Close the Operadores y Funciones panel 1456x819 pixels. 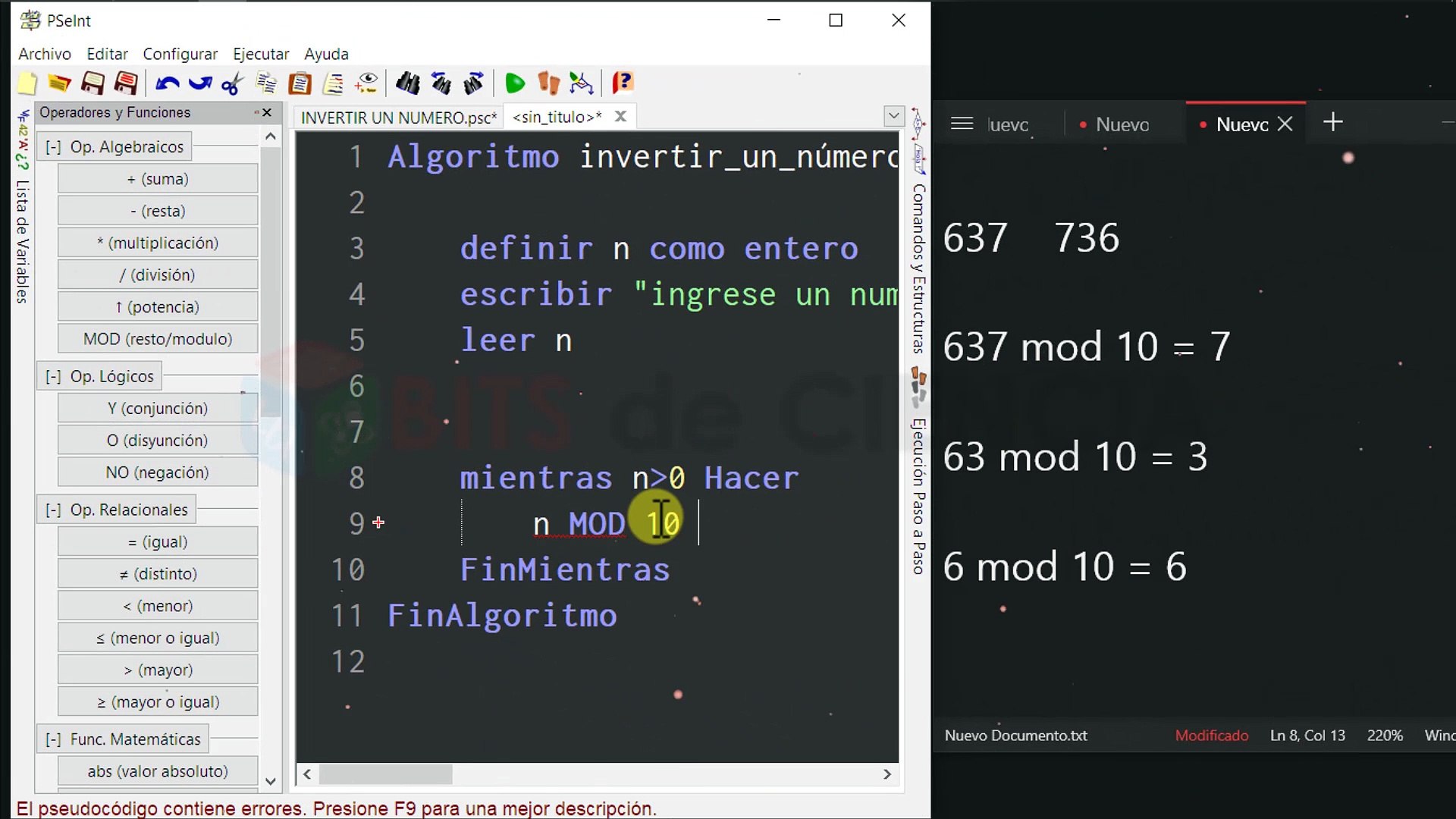pos(267,112)
